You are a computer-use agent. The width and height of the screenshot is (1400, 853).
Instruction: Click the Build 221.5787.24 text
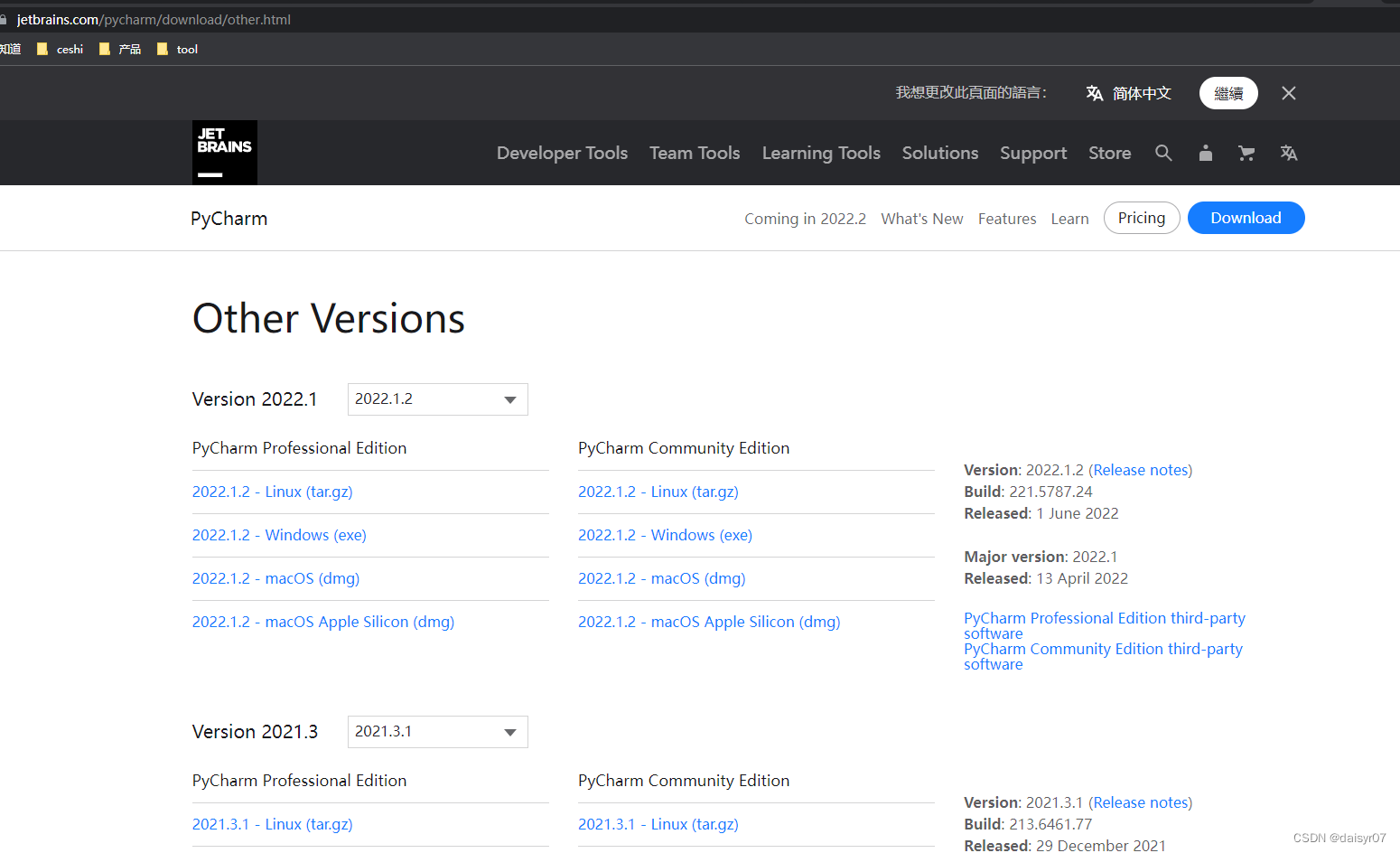pos(1028,492)
